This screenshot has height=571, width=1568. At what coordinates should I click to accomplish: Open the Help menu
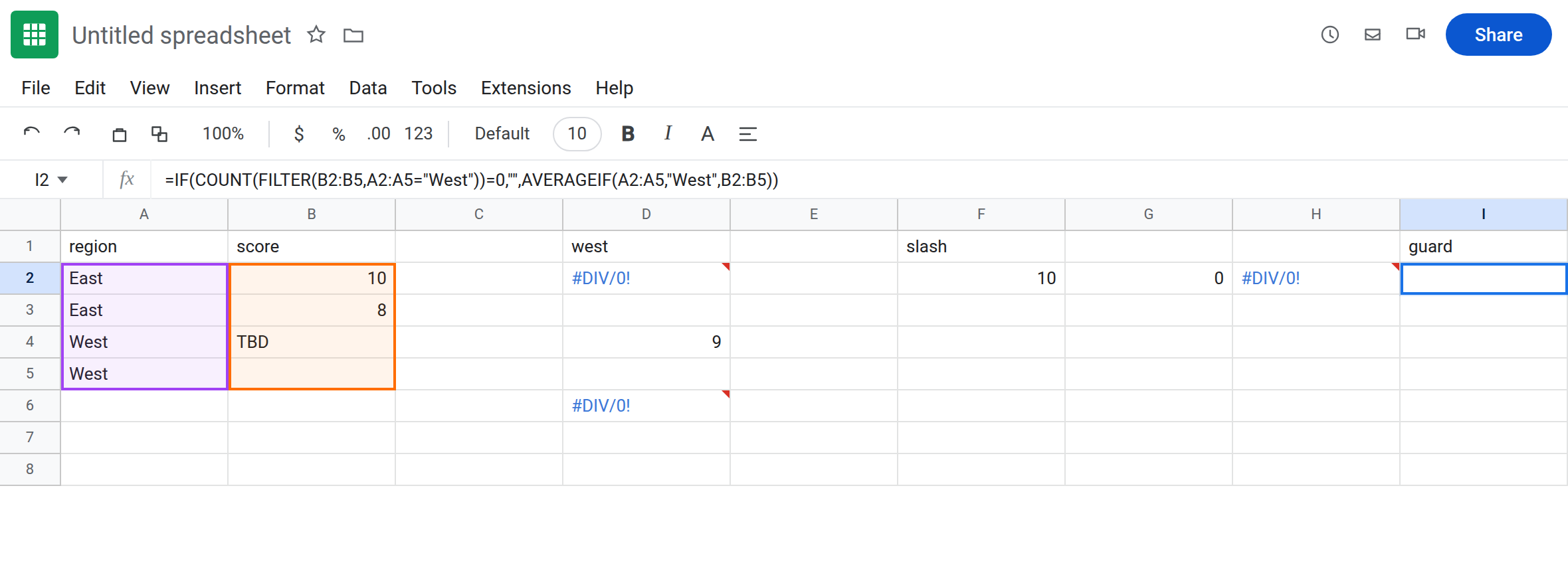pyautogui.click(x=615, y=88)
